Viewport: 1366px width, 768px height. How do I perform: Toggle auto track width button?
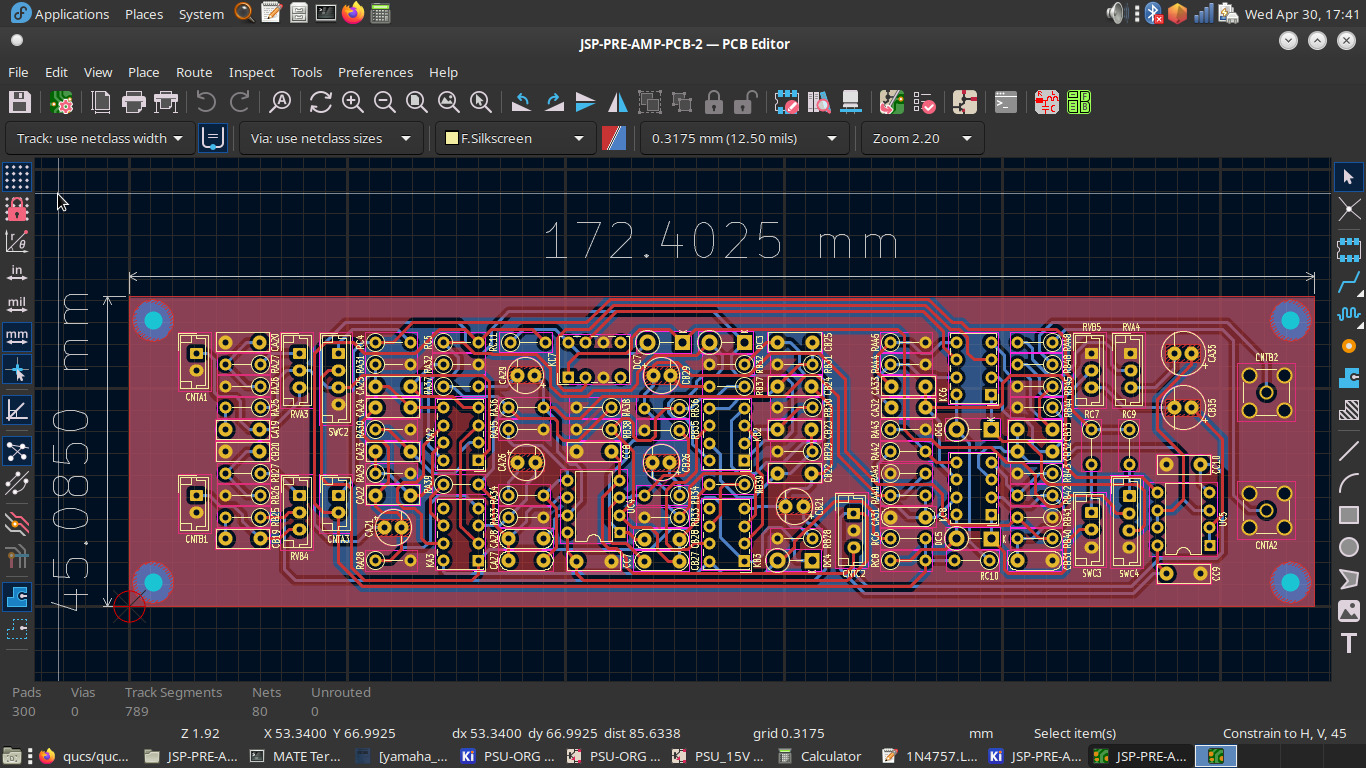pyautogui.click(x=213, y=138)
